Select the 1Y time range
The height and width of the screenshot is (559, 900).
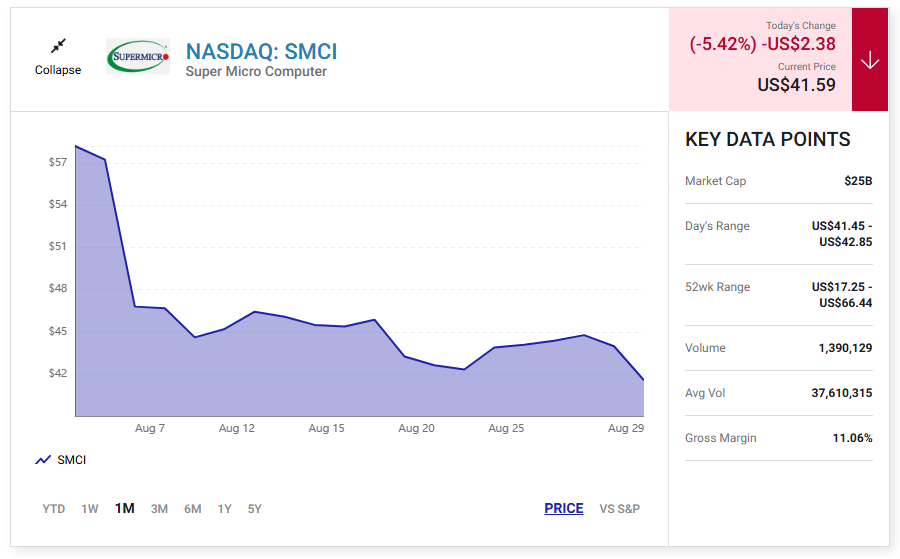coord(224,509)
